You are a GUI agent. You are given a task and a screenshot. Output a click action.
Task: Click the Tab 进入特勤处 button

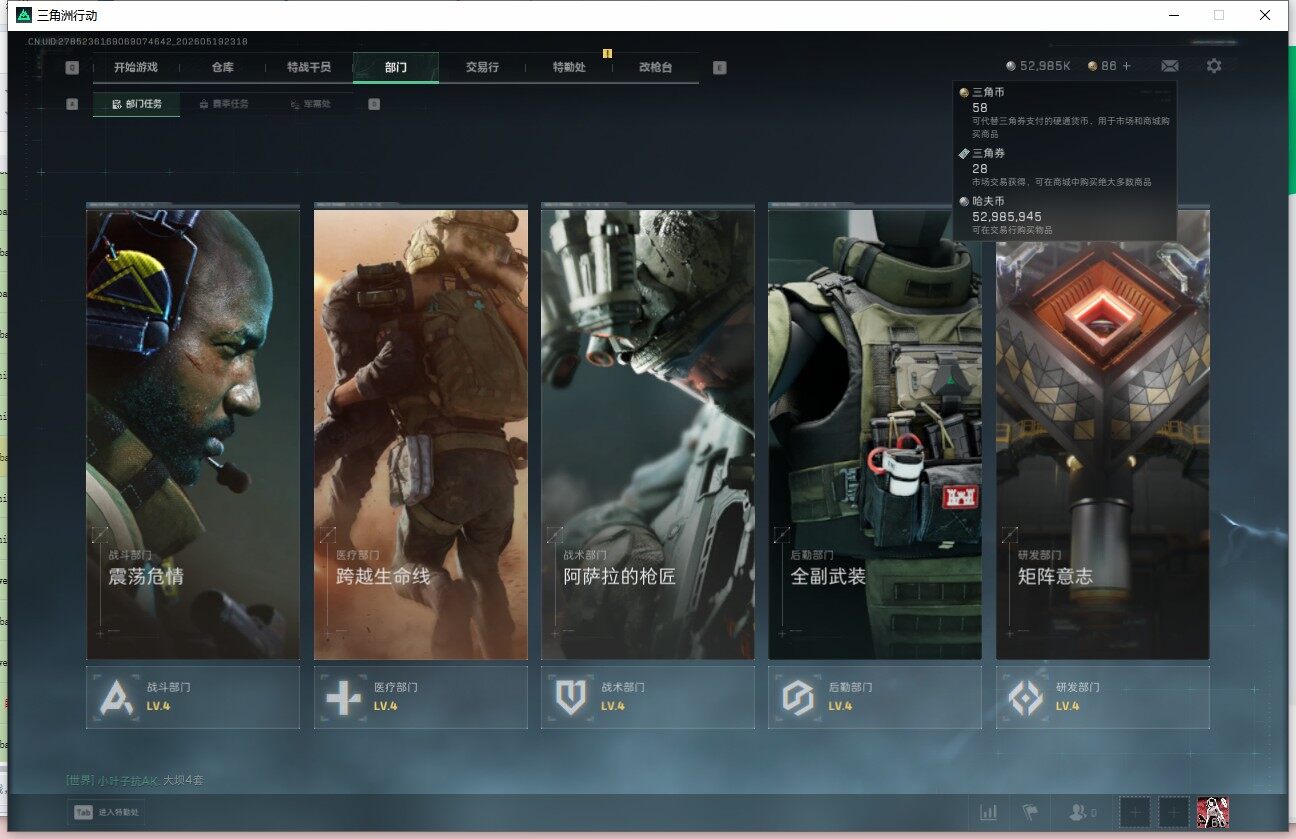click(x=105, y=813)
